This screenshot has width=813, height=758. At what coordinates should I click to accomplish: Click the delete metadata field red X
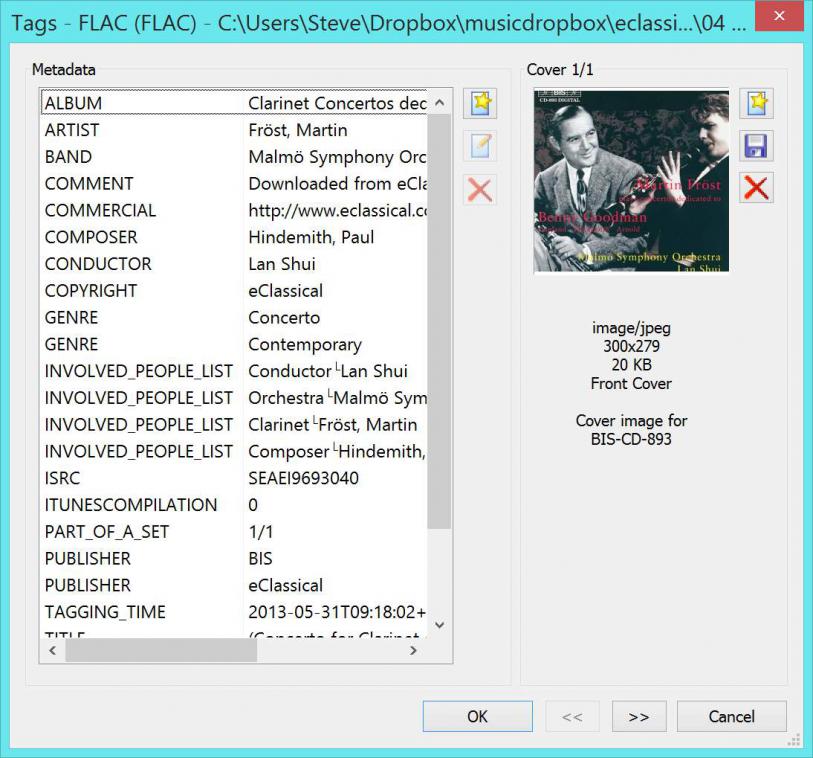[x=480, y=189]
